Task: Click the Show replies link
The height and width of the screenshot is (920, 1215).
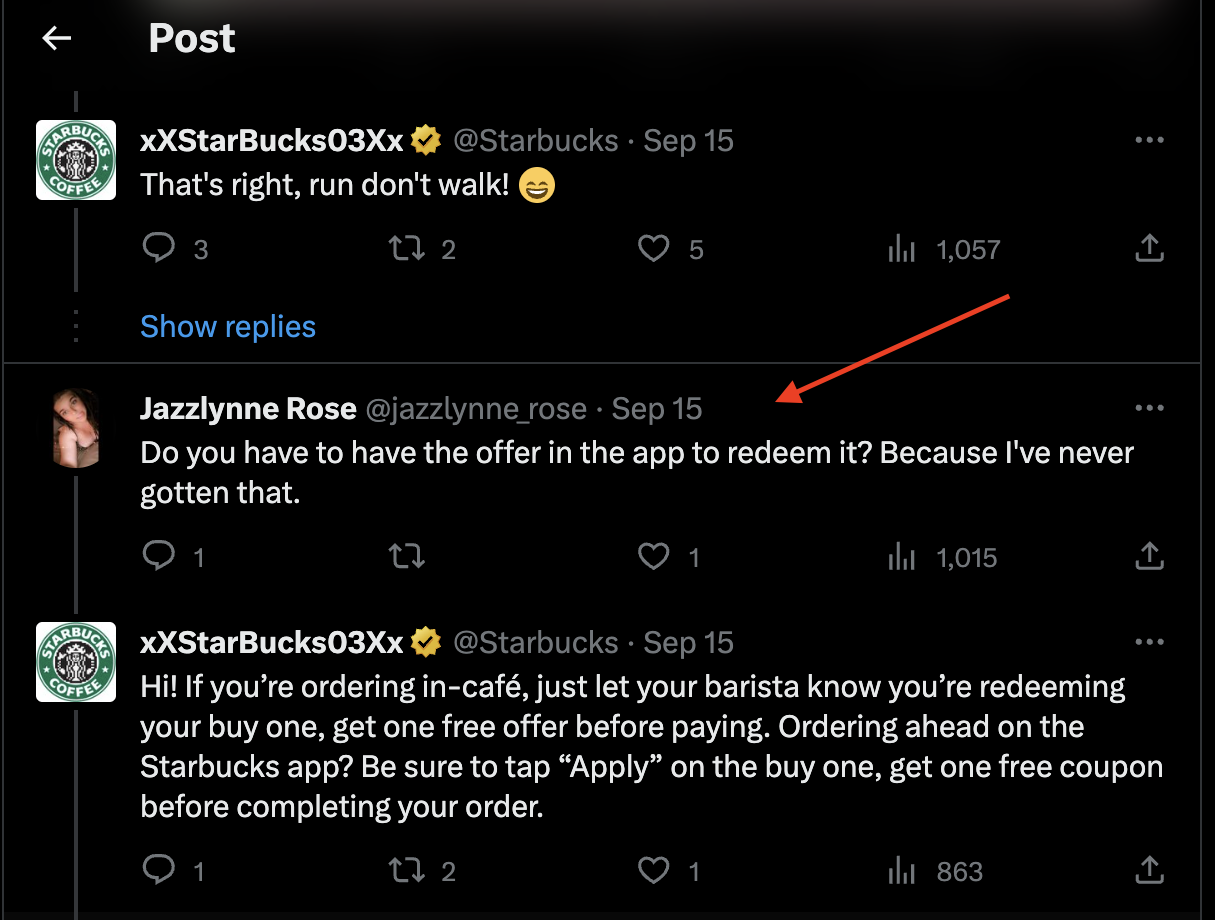Action: click(228, 327)
